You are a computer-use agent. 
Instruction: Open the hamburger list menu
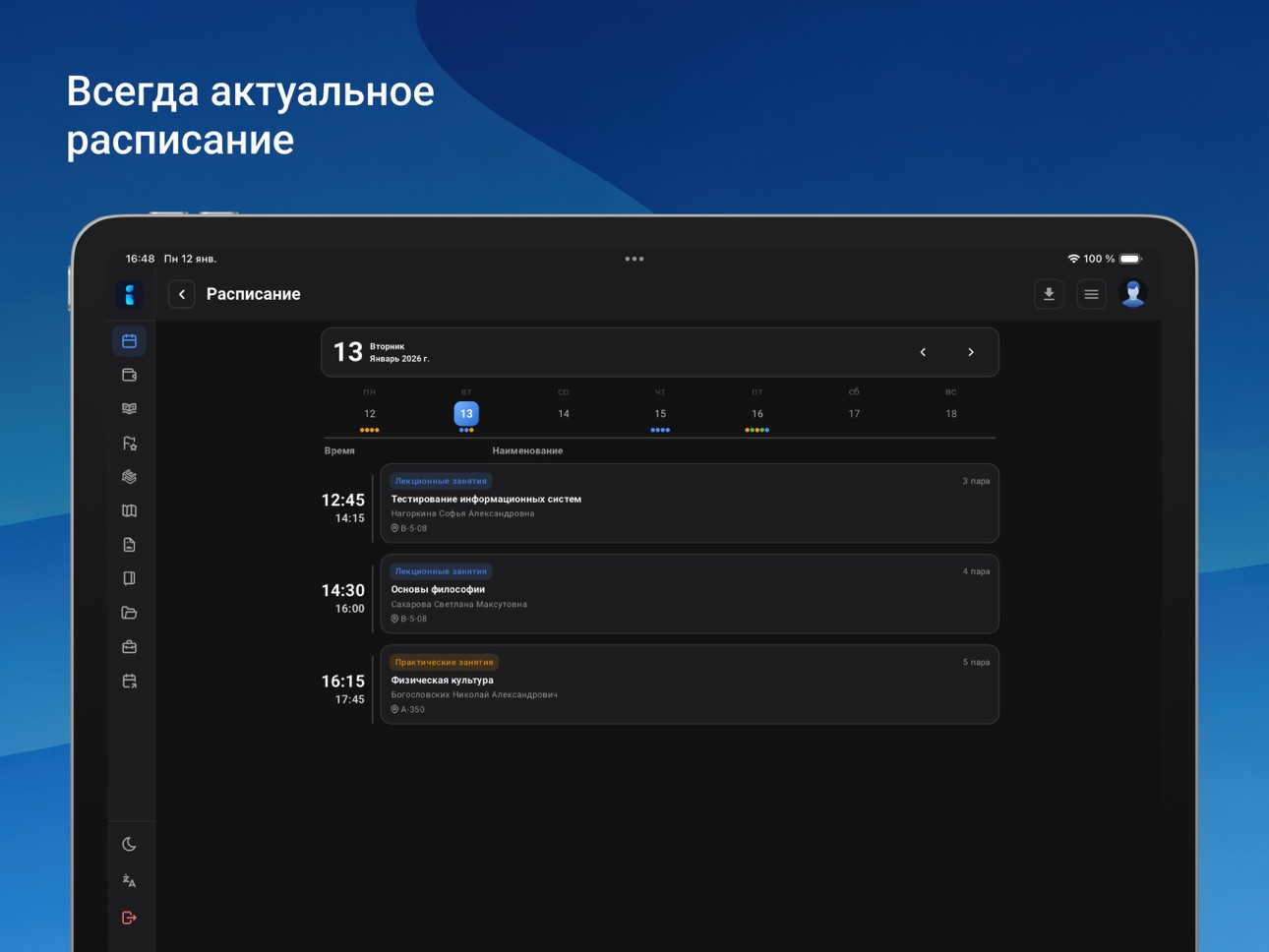1091,294
